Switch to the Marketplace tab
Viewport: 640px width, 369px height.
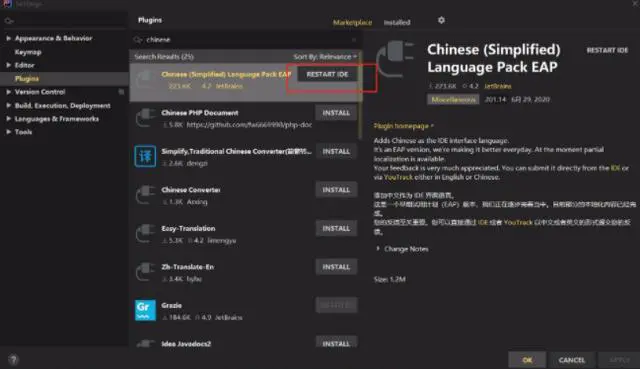(352, 22)
